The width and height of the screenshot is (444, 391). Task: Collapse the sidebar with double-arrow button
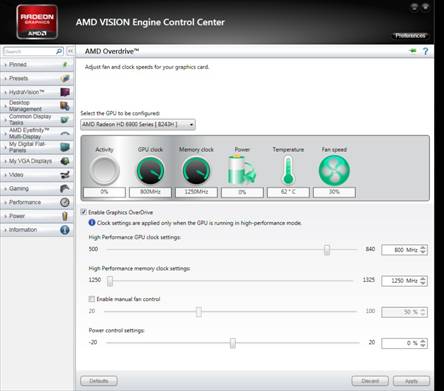pos(70,51)
